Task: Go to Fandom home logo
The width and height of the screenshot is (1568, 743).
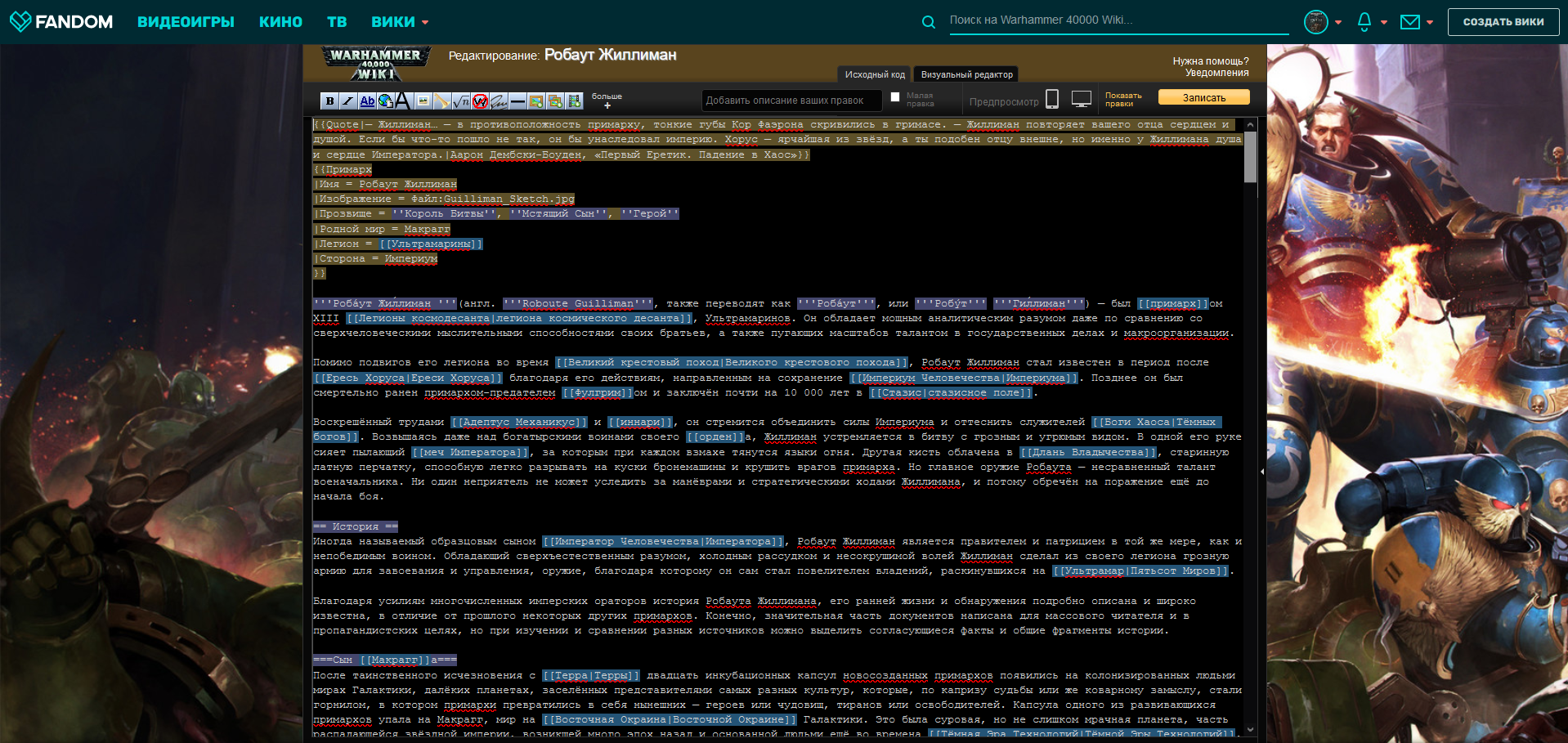Action: pyautogui.click(x=61, y=22)
